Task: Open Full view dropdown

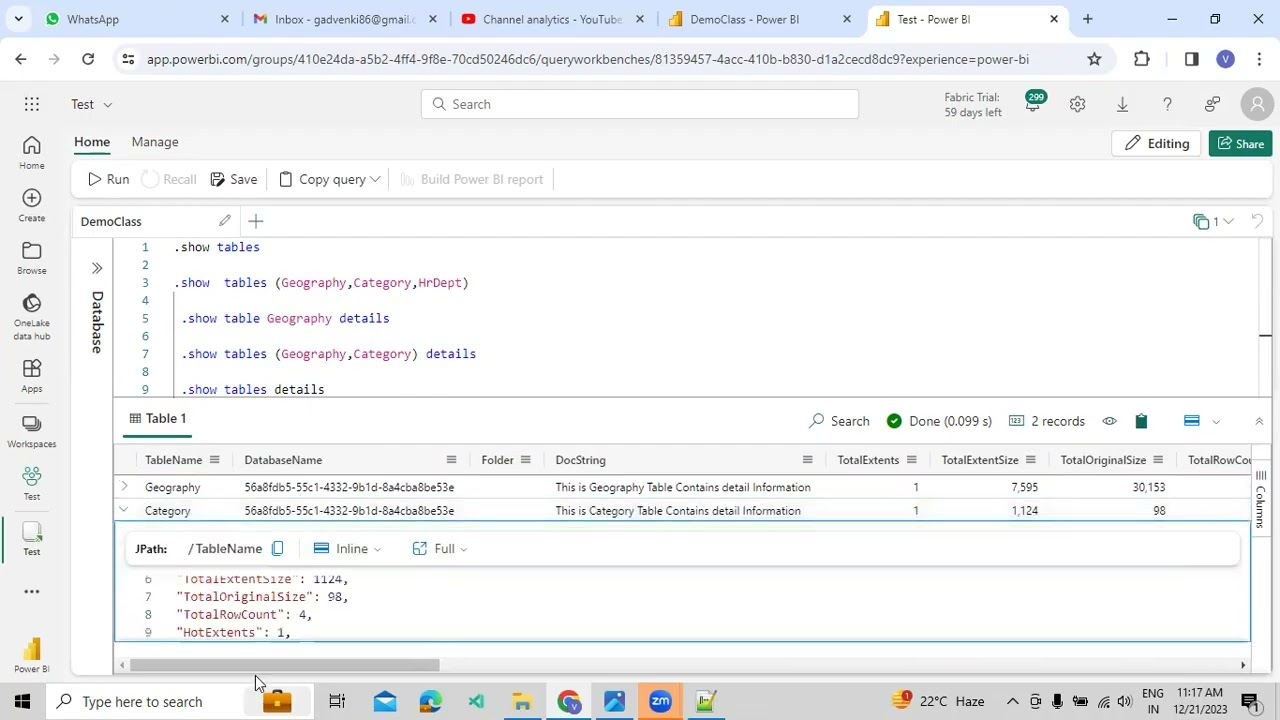Action: pos(440,549)
